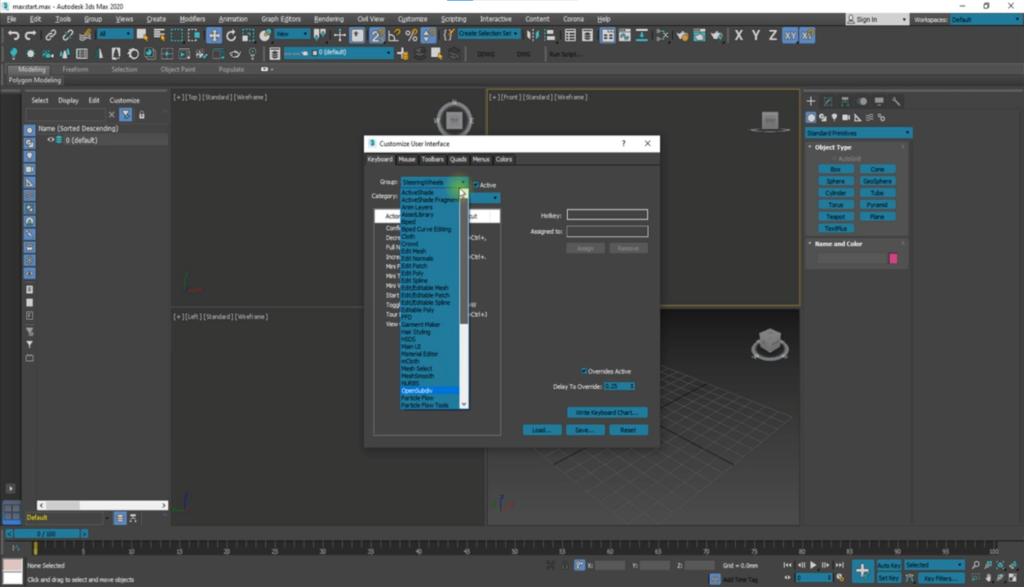Create a Teapot primitive
The width and height of the screenshot is (1024, 587).
coord(835,217)
